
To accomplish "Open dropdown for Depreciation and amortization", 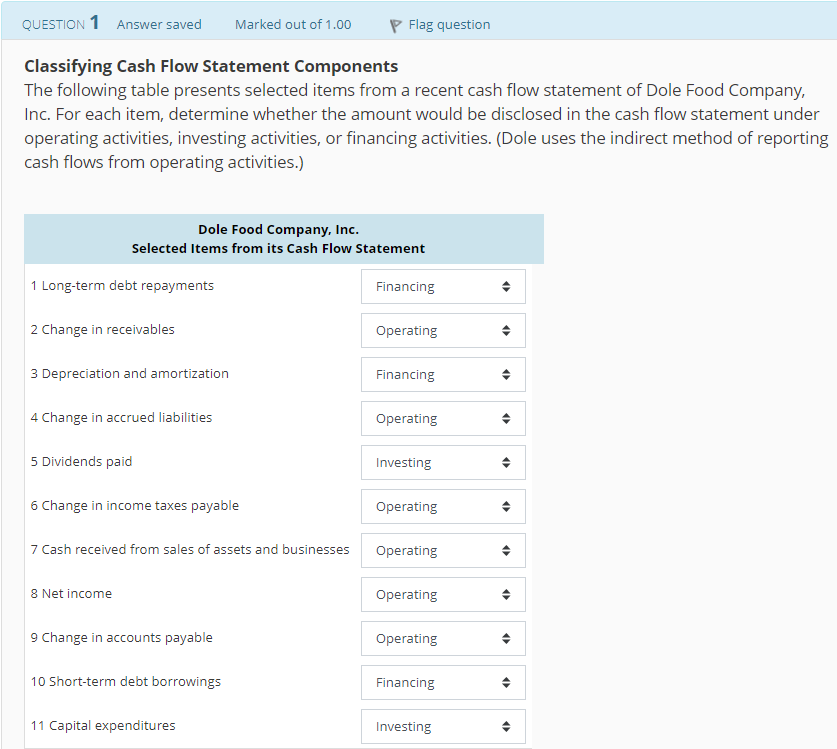I will pyautogui.click(x=443, y=374).
